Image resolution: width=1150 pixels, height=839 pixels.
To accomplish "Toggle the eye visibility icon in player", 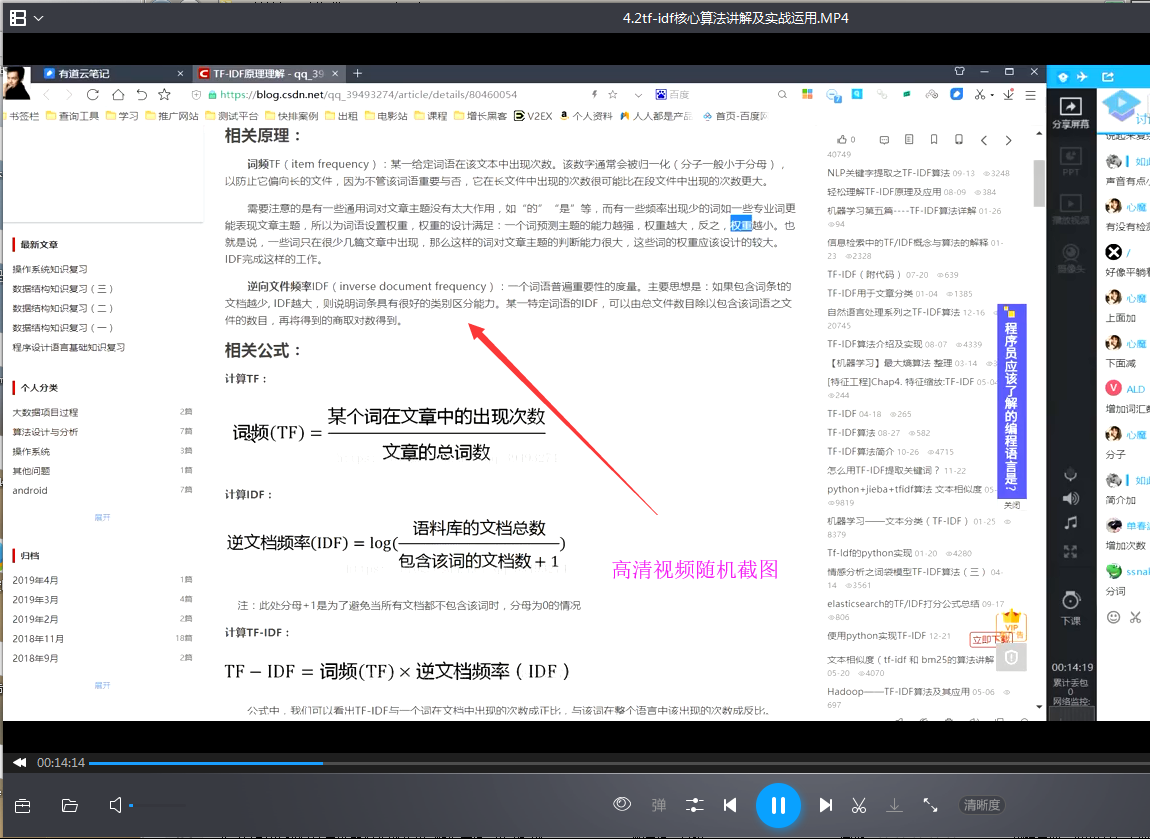I will coord(622,805).
